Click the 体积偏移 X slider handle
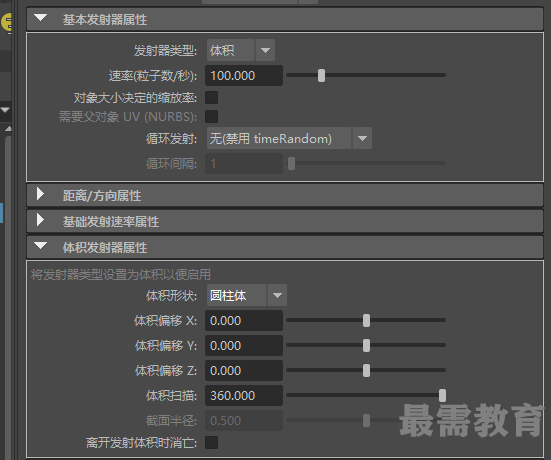The image size is (551, 460). (x=366, y=320)
